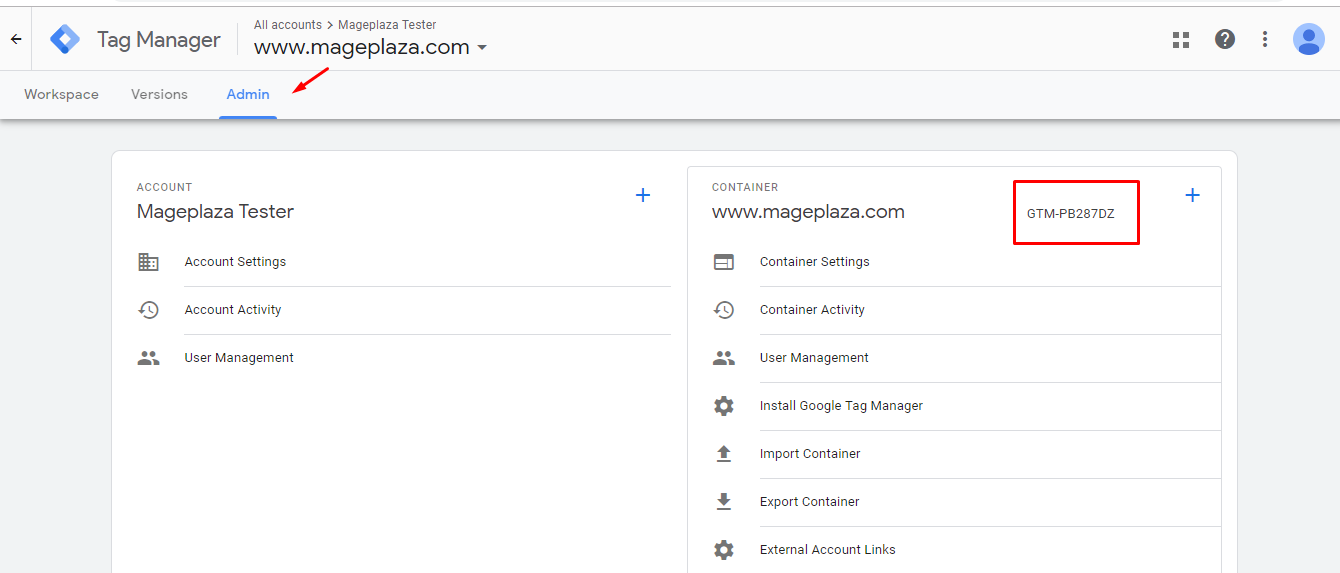Click the Container Settings window icon
The width and height of the screenshot is (1340, 573).
[x=723, y=262]
